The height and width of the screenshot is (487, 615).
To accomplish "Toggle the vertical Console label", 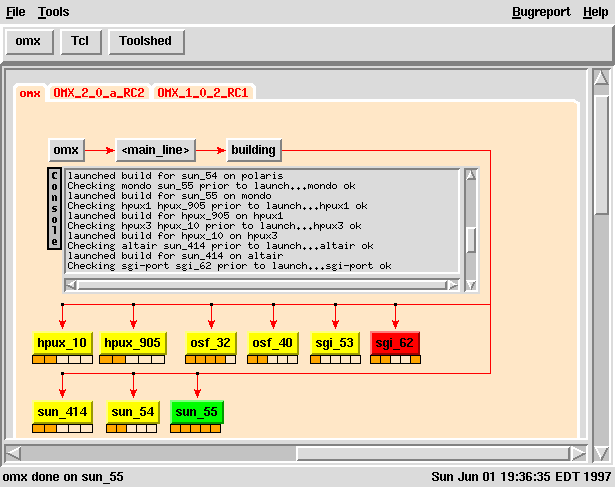I will coord(54,208).
